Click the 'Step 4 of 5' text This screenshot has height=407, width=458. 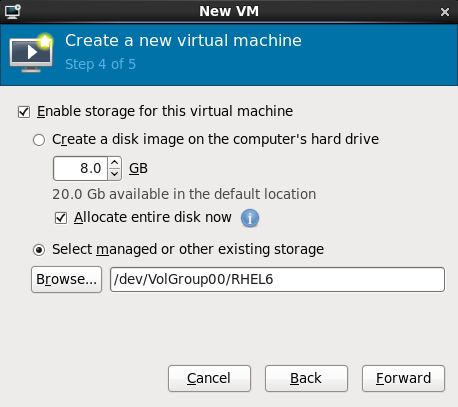[100, 64]
